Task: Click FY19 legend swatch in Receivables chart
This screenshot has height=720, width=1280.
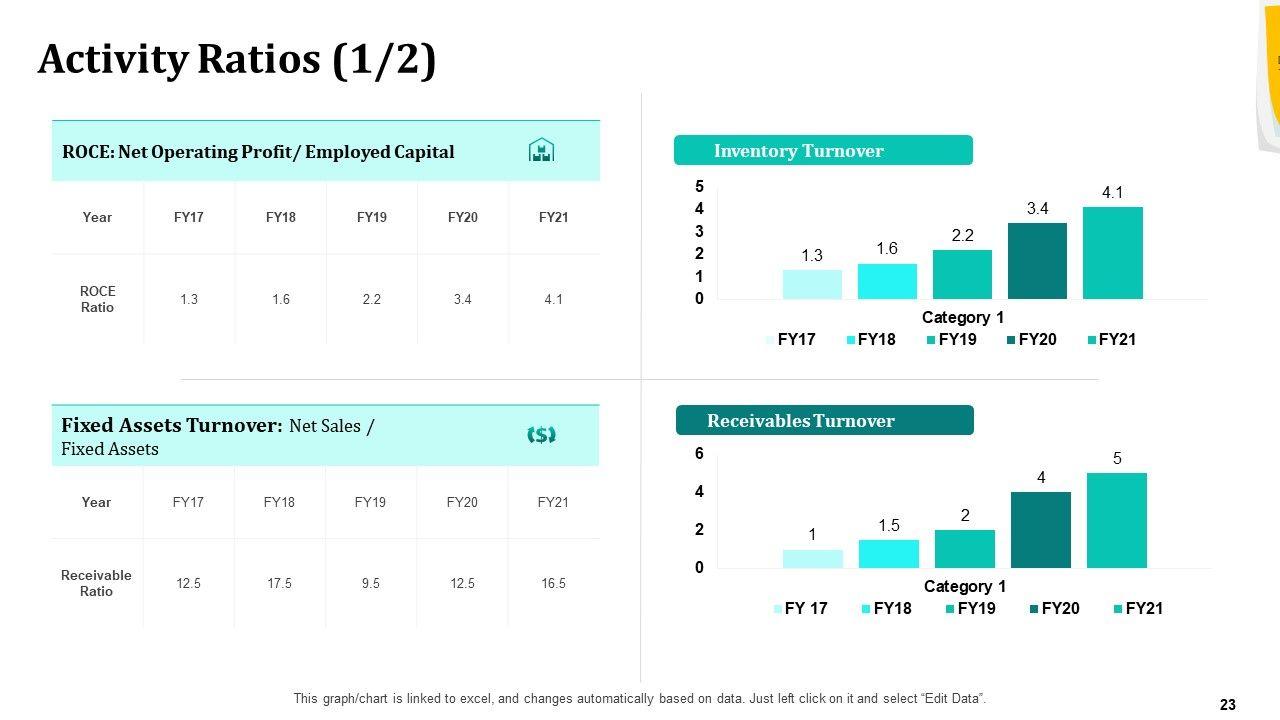Action: tap(950, 609)
